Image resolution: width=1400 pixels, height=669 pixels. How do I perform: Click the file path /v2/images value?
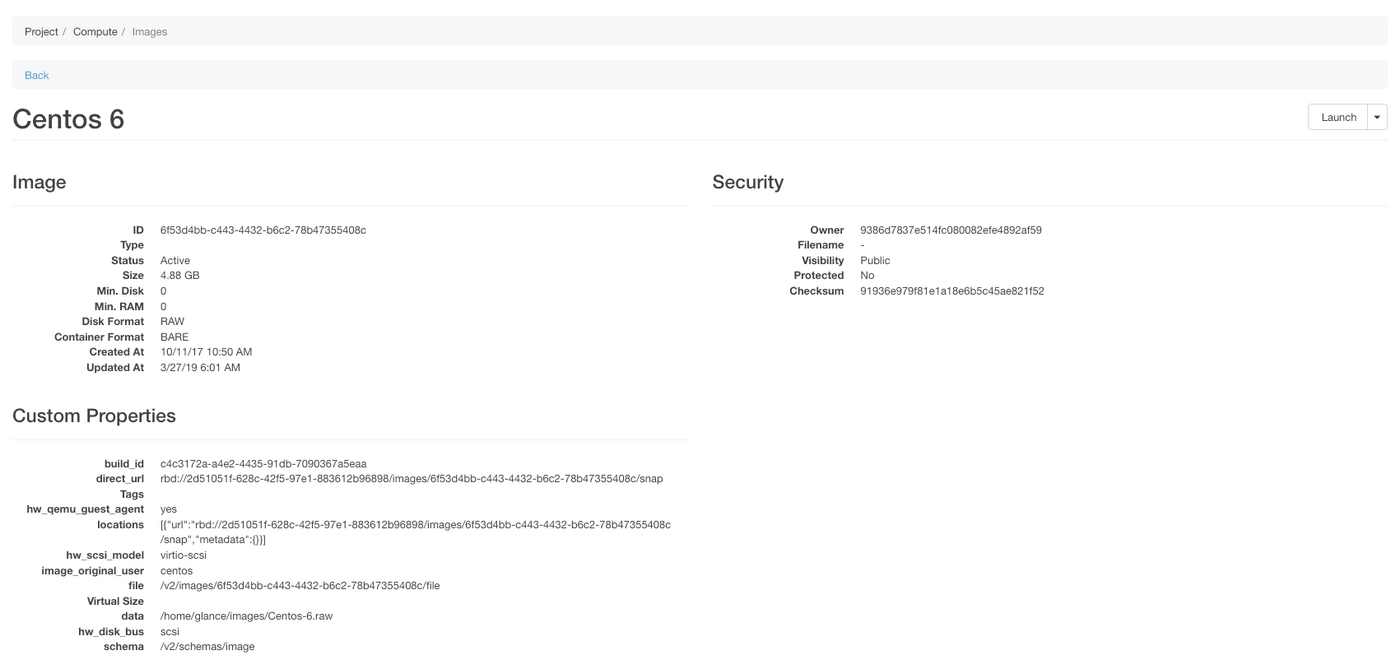coord(300,586)
